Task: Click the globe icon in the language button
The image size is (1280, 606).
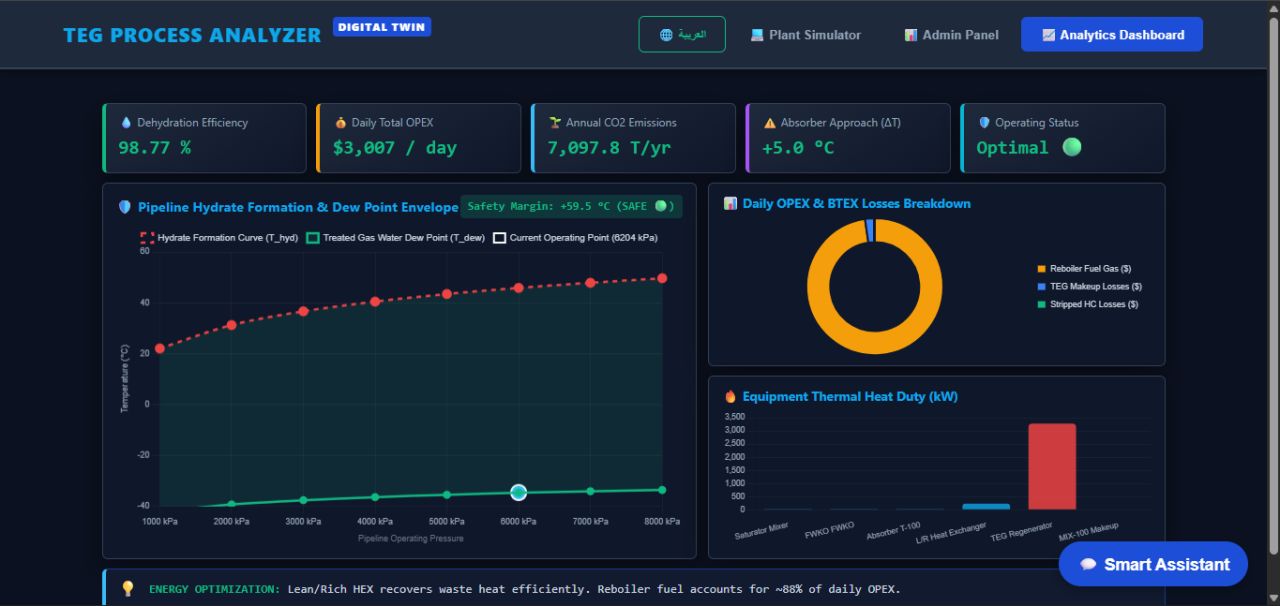Action: coord(666,35)
